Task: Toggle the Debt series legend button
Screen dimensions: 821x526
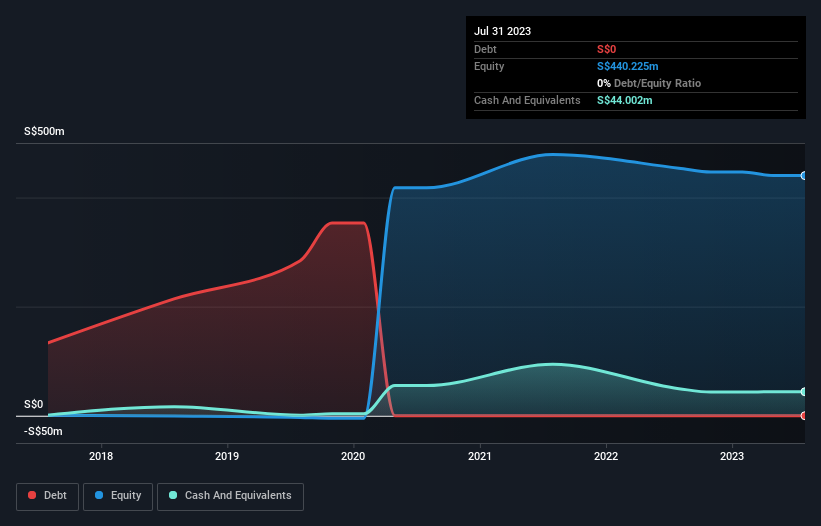Action: pyautogui.click(x=47, y=496)
